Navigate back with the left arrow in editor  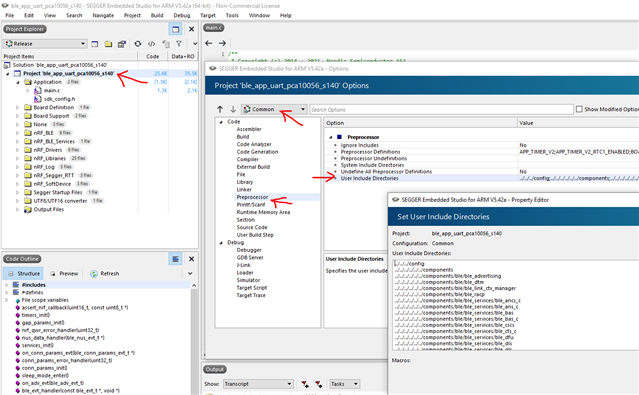click(209, 43)
